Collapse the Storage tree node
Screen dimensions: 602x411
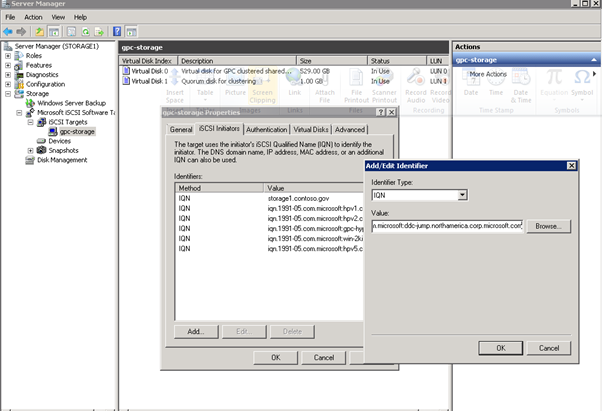(8, 94)
